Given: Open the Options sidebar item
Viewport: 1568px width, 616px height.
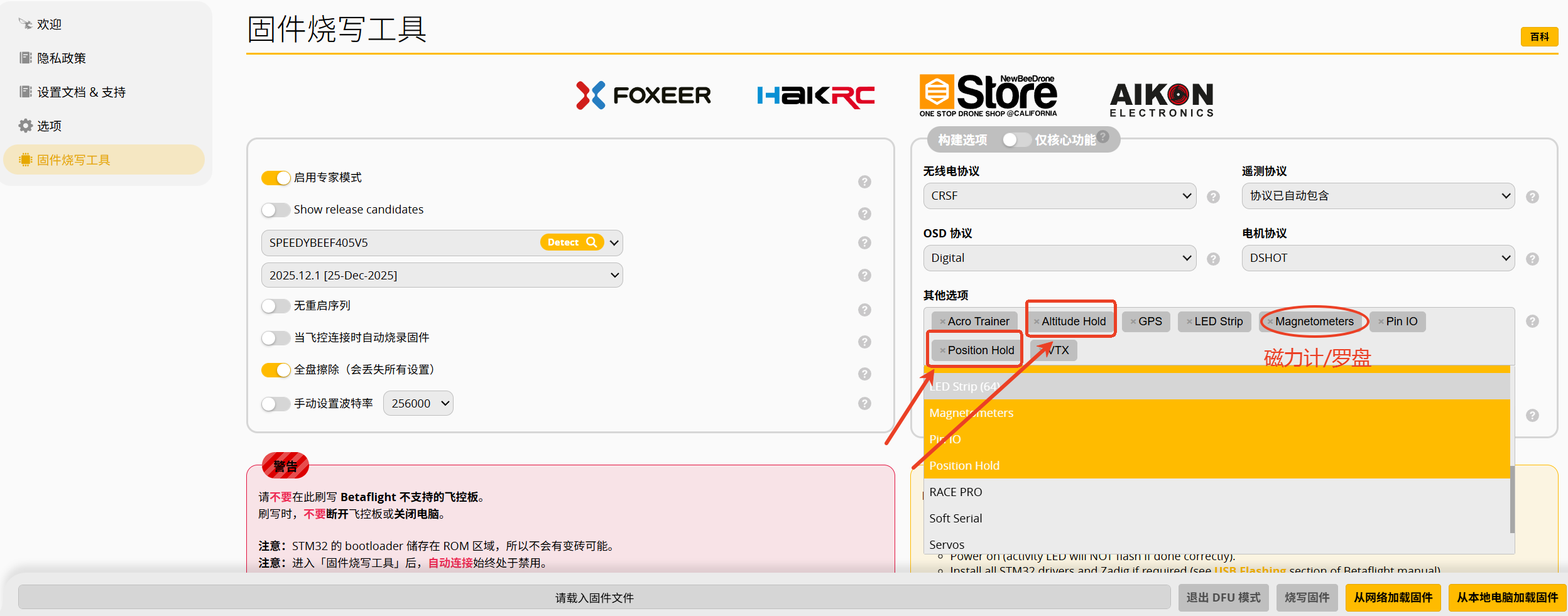Looking at the screenshot, I should (49, 126).
